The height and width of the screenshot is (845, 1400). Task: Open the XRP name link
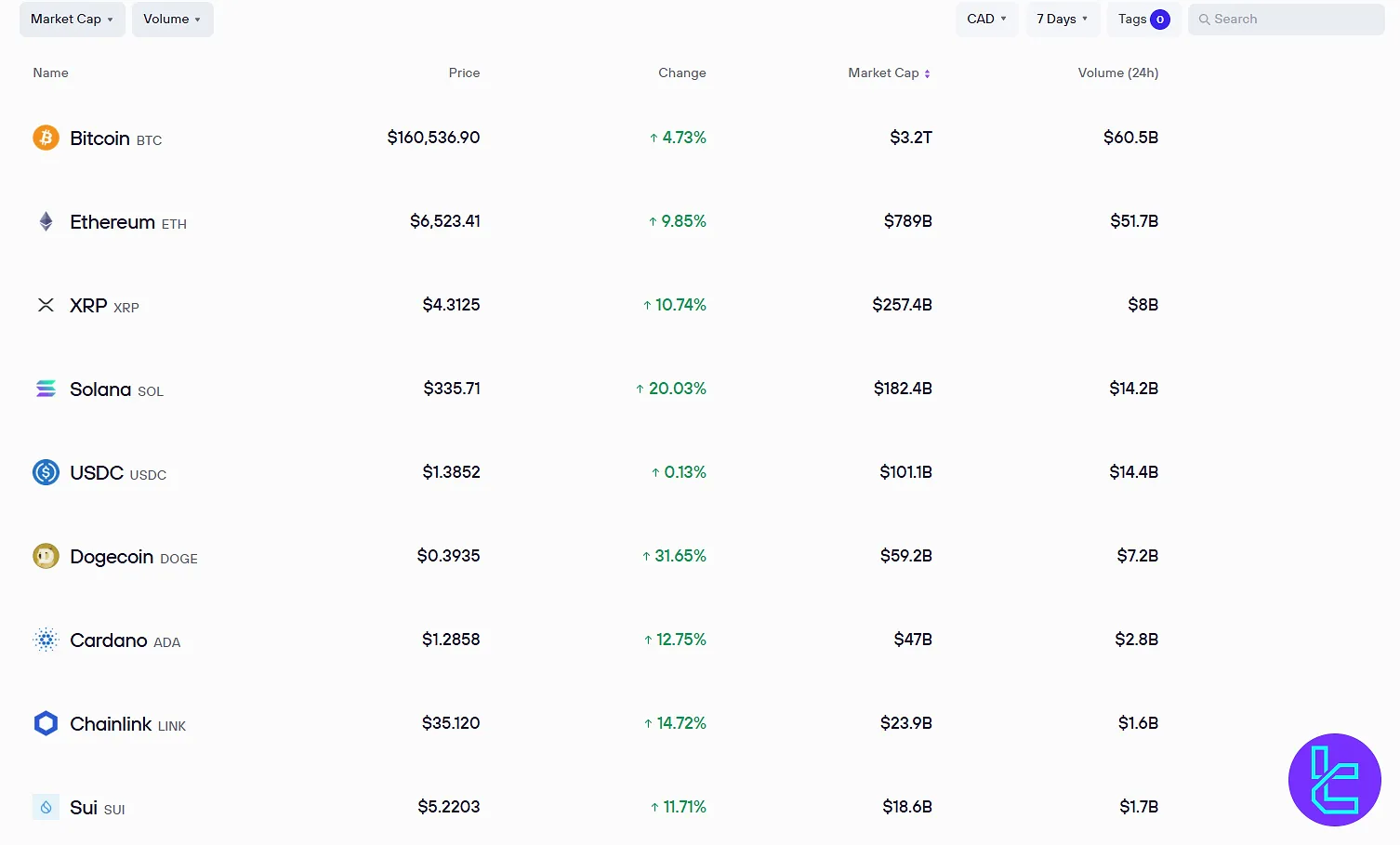104,306
